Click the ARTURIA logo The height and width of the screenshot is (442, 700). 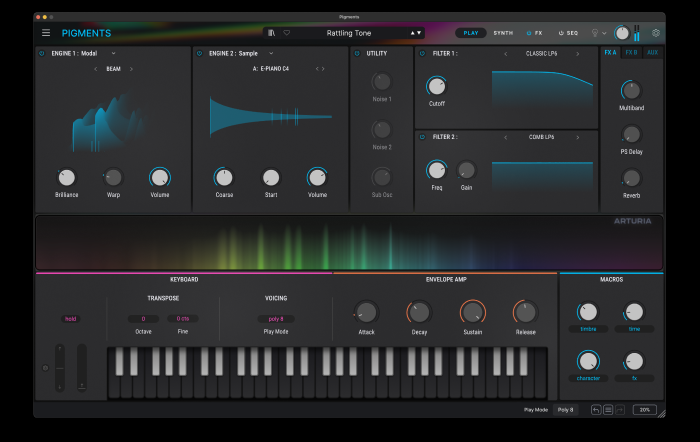click(633, 221)
